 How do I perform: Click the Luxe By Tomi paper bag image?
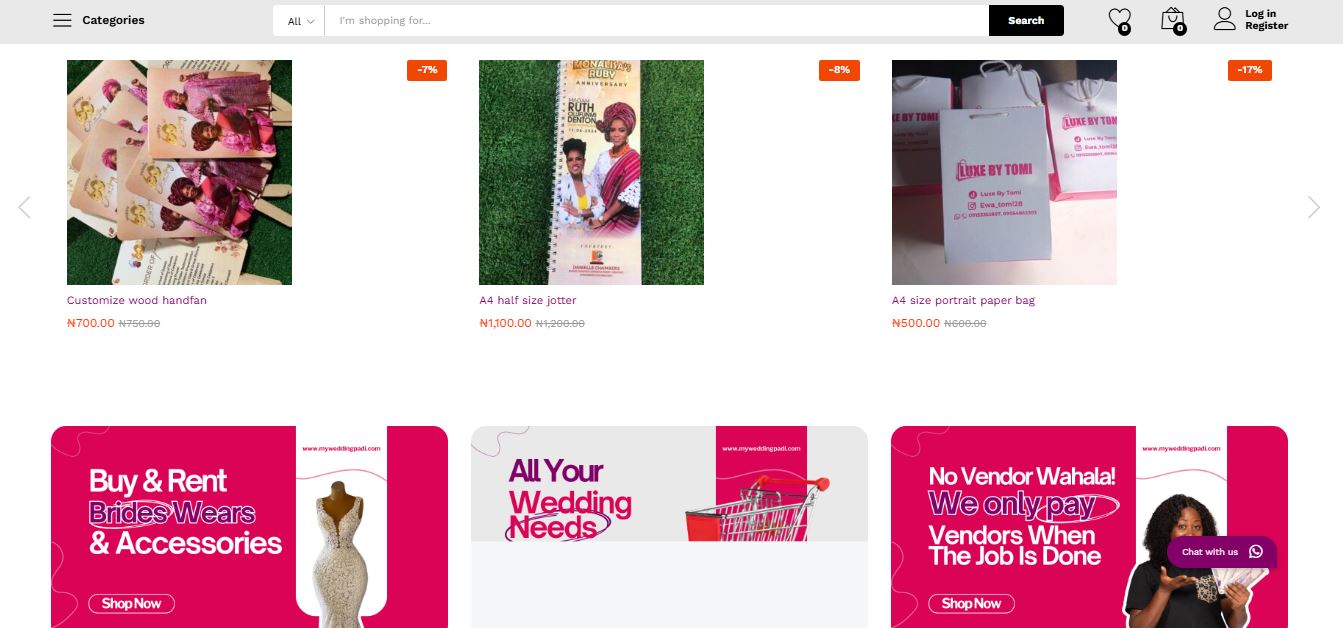coord(1004,172)
